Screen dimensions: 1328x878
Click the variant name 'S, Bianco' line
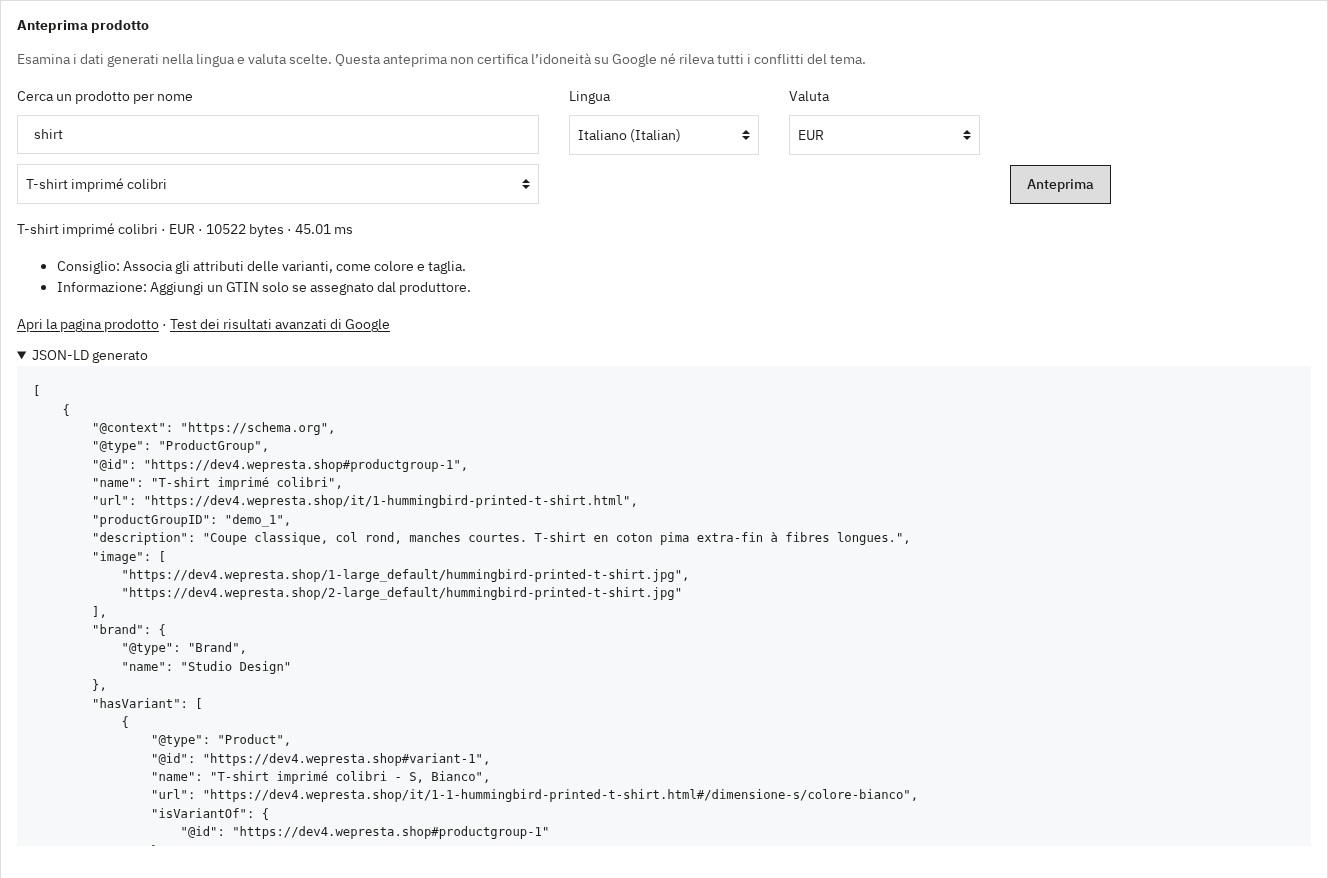[321, 777]
